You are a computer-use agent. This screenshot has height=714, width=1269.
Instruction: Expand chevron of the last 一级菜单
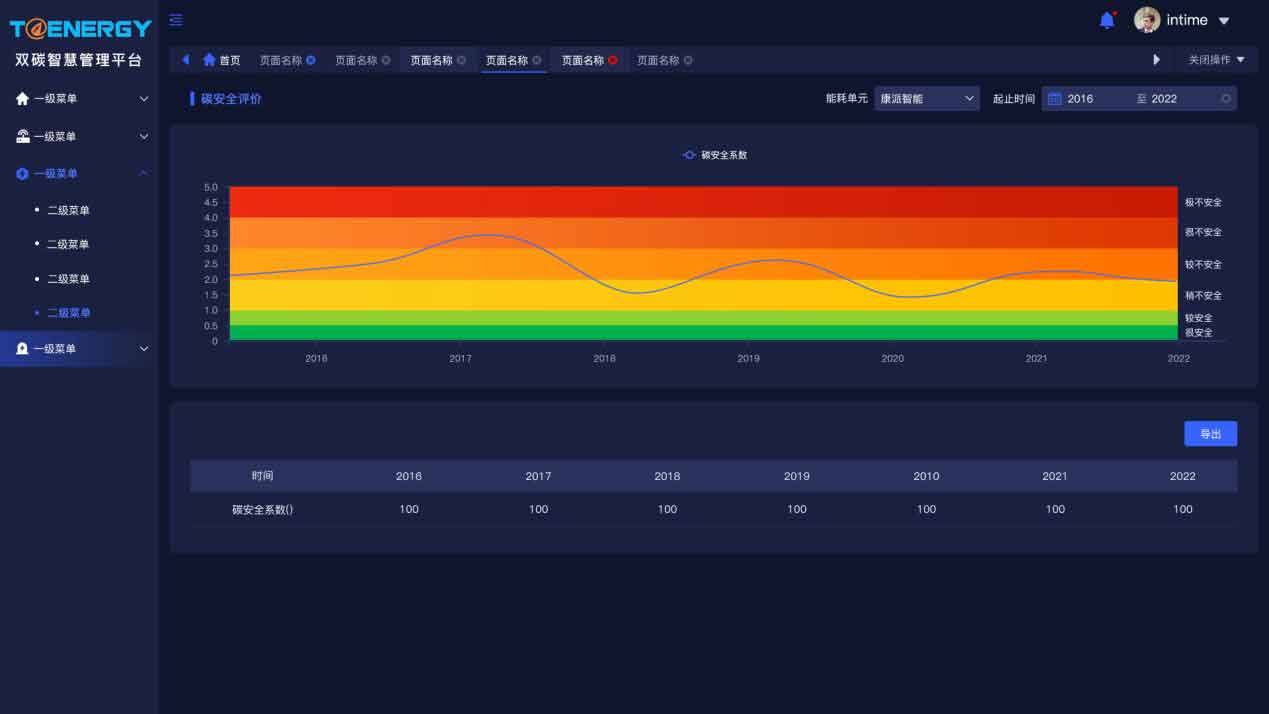tap(144, 348)
